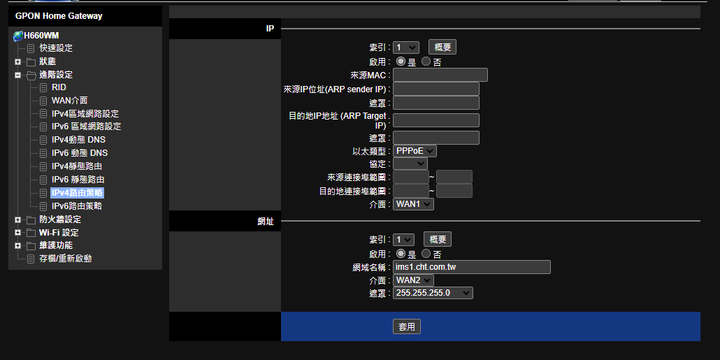Open the IP section 介面 WAN1 dropdown

click(x=413, y=204)
